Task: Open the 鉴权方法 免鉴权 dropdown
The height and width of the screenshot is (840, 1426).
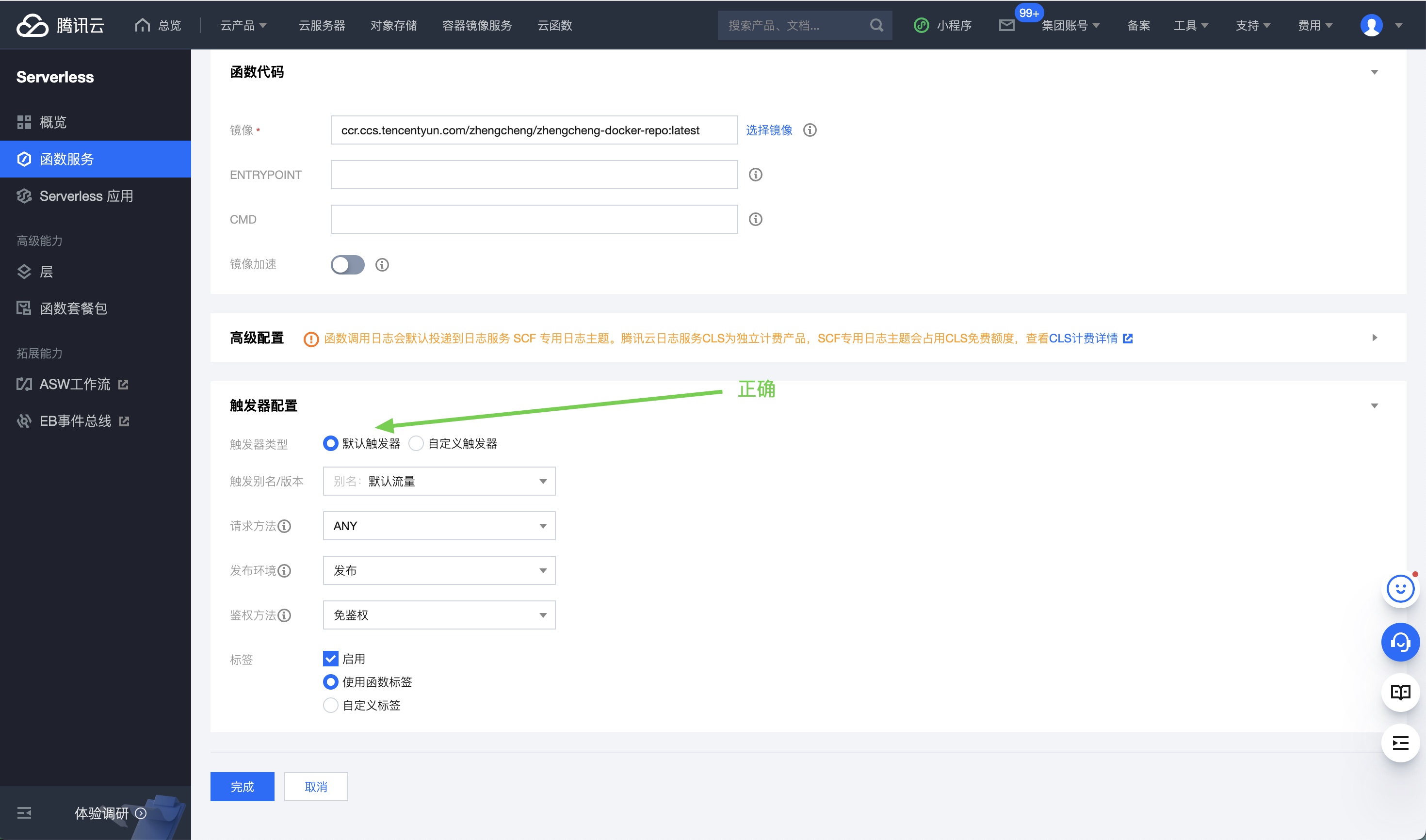Action: coord(439,615)
